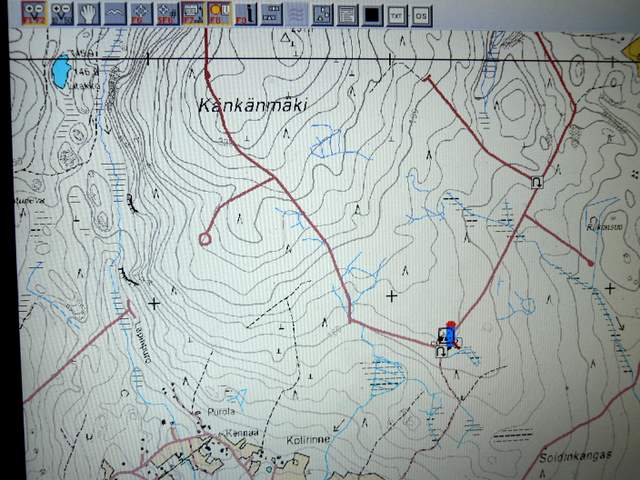
Task: Click the red circle at road end
Action: [x=205, y=239]
